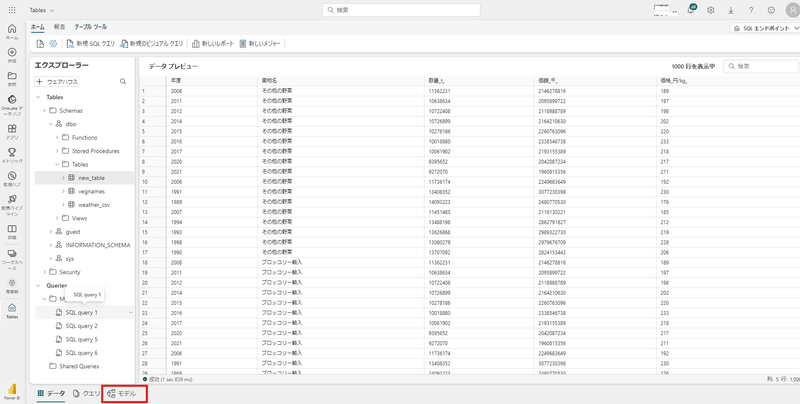Click the New measure button
The width and height of the screenshot is (800, 404).
[x=260, y=44]
